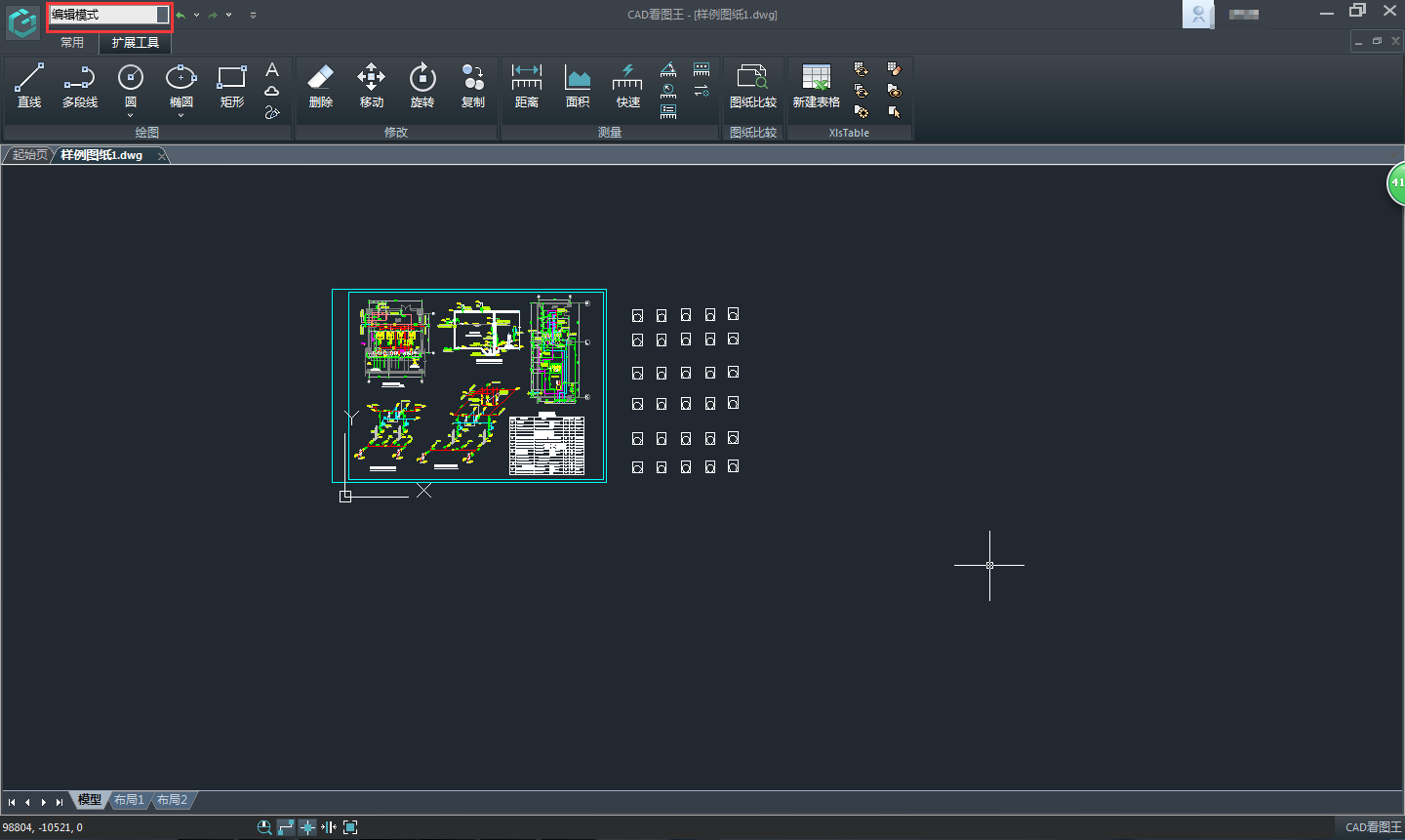Use the 距离 distance measurement tool
This screenshot has height=840, width=1405.
[x=527, y=85]
